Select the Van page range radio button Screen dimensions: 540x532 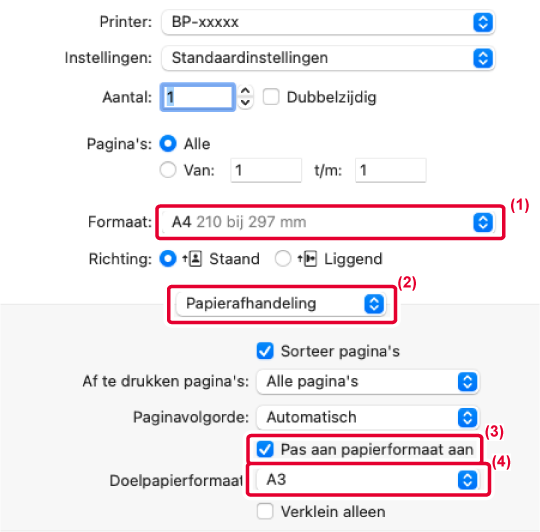tap(168, 170)
